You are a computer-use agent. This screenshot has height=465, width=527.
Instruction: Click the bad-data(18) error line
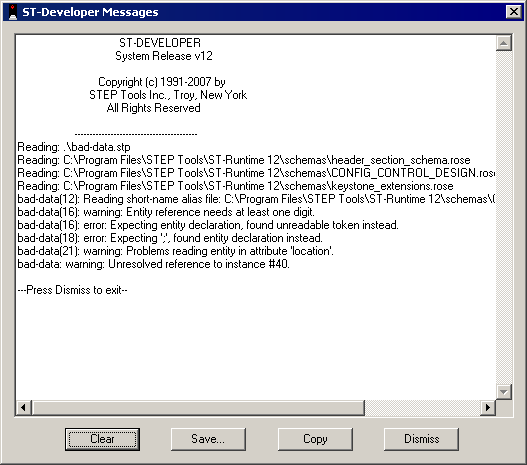170,238
